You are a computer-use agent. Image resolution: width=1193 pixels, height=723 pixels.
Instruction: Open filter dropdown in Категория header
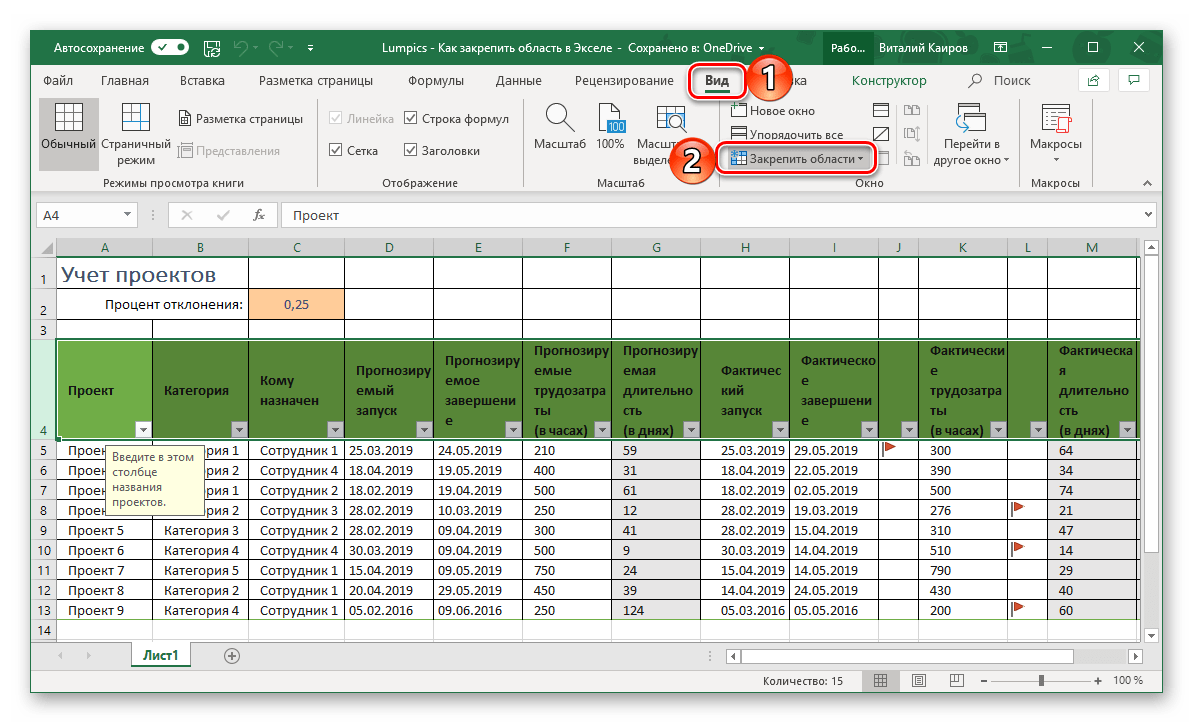(238, 429)
